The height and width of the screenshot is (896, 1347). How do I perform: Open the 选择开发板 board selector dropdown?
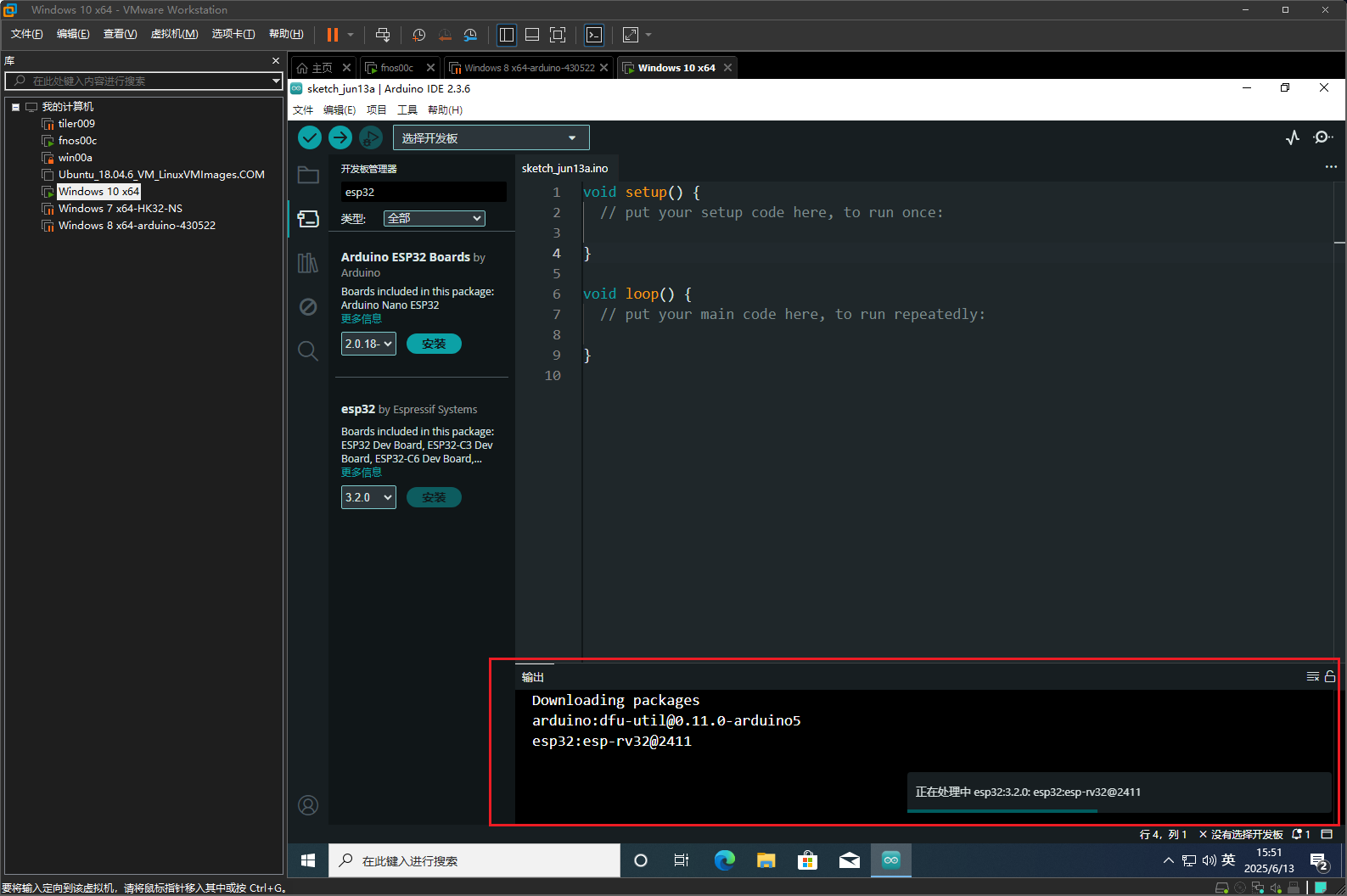491,137
